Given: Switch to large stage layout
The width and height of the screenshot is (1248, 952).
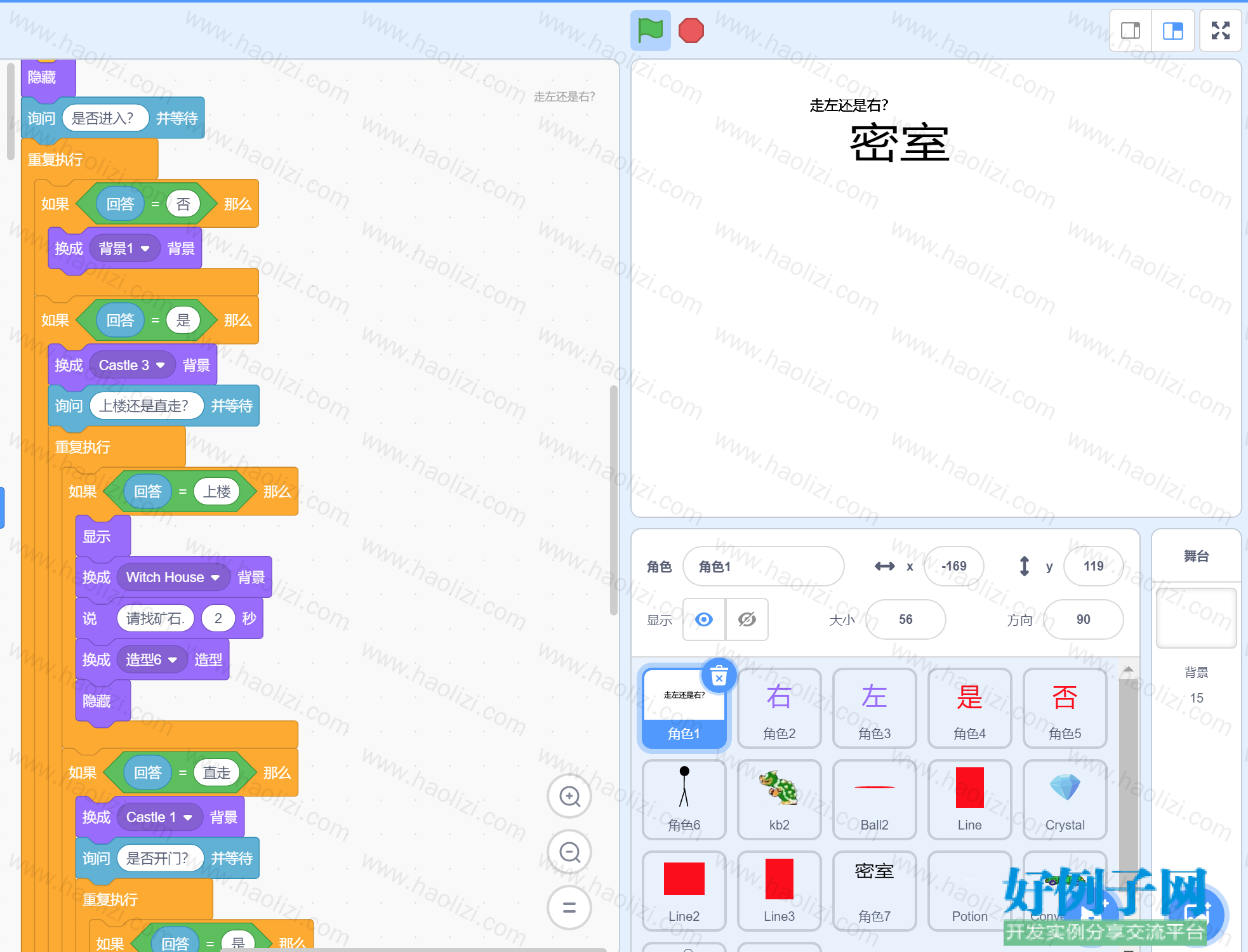Looking at the screenshot, I should click(x=1172, y=30).
